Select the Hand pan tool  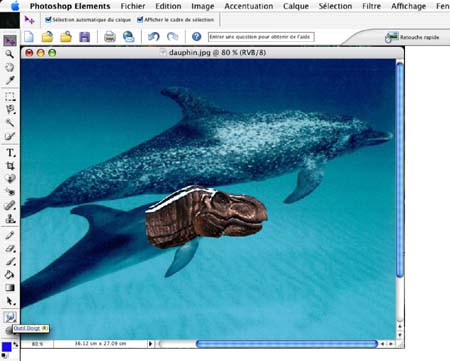[10, 67]
